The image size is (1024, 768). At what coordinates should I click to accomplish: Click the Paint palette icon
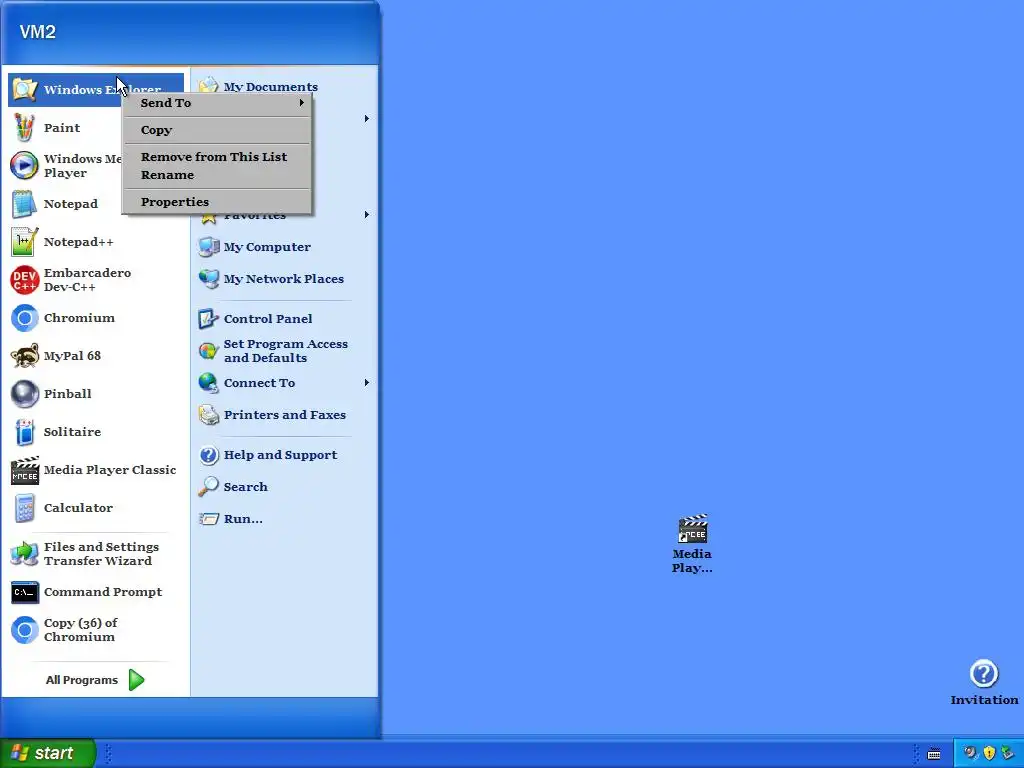[24, 128]
